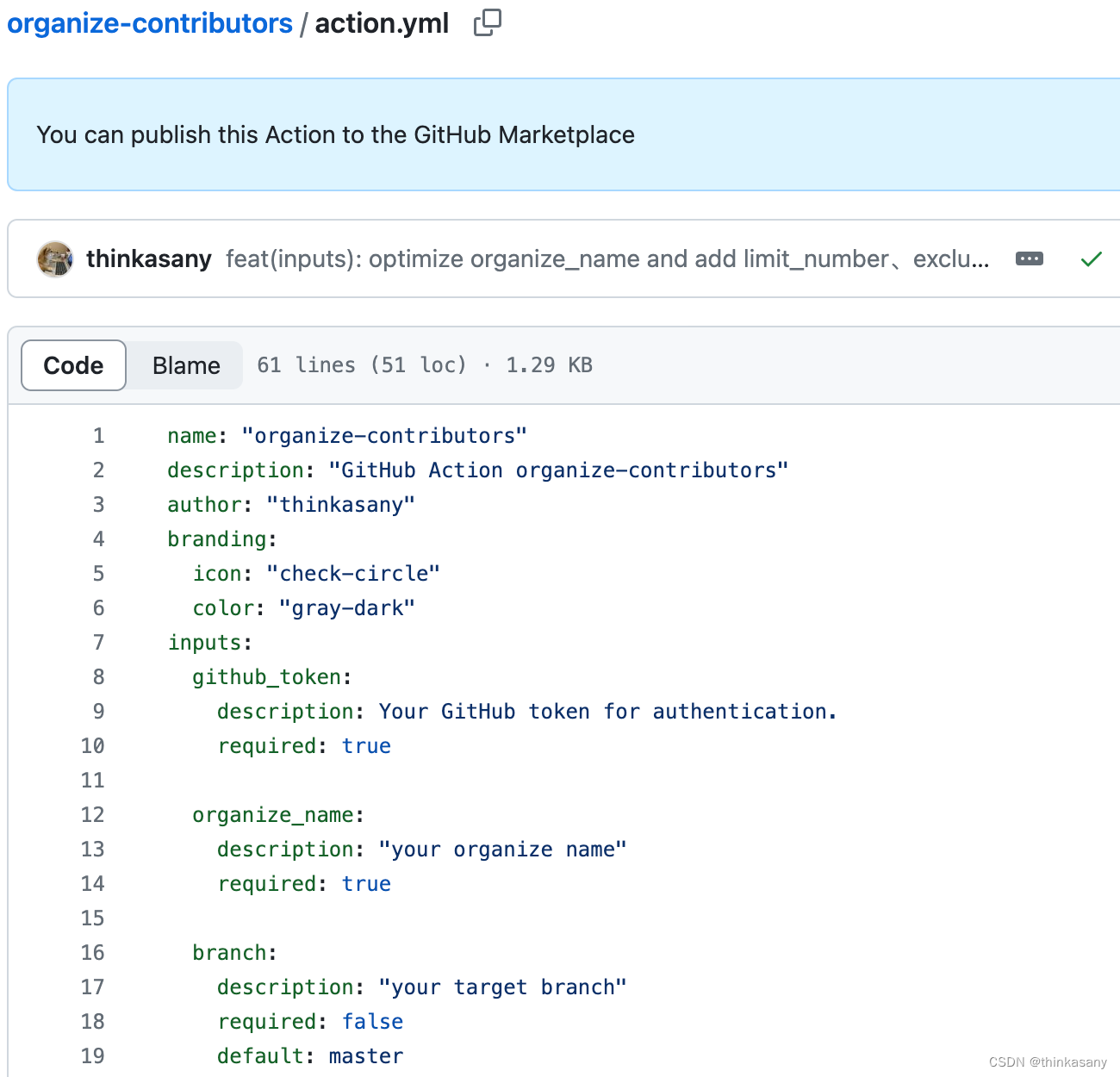Select line number 16
This screenshot has width=1120, height=1077.
[92, 953]
